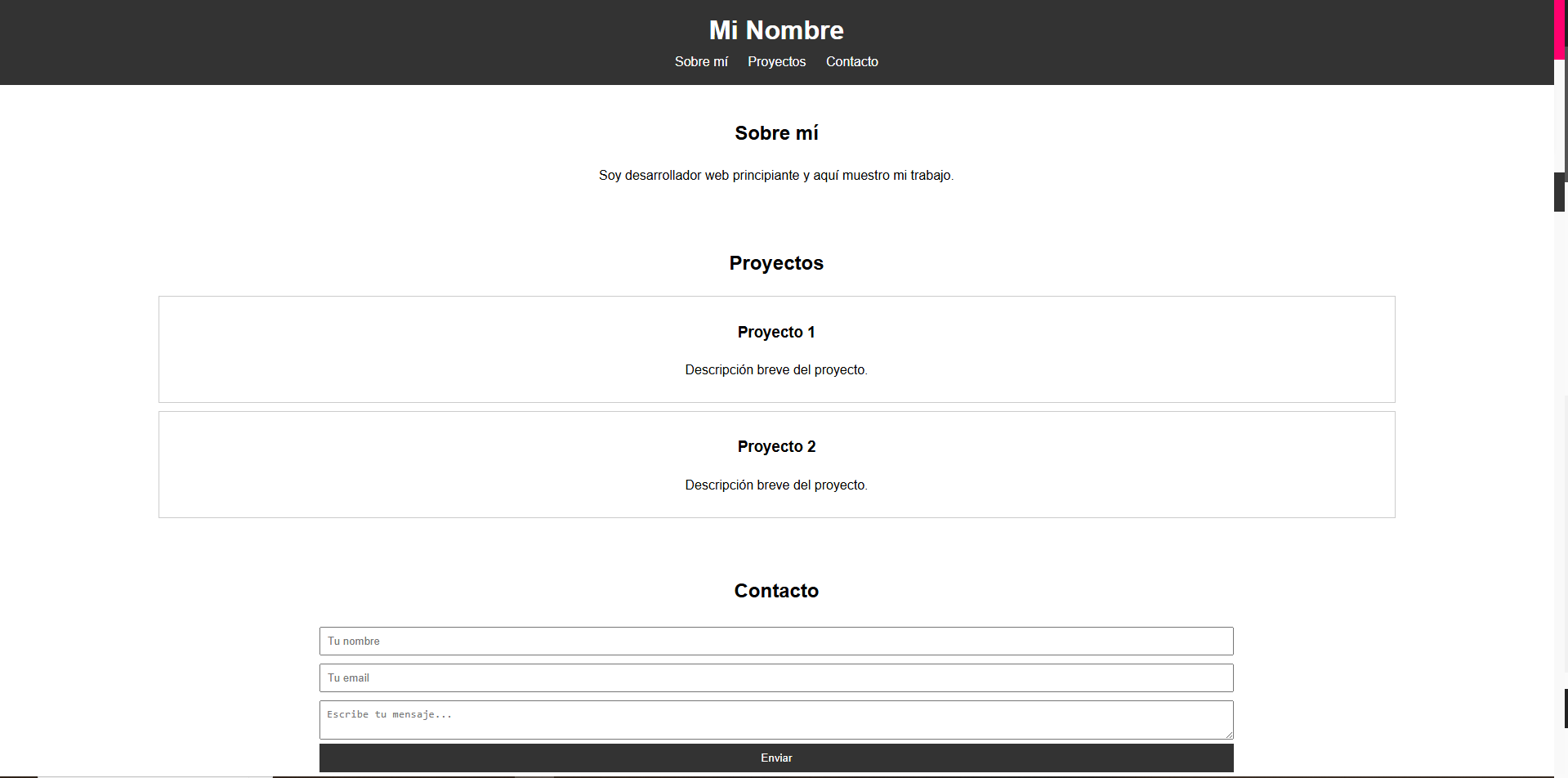This screenshot has height=778, width=1568.
Task: Go to Proyectos in the header navigation
Action: click(776, 61)
